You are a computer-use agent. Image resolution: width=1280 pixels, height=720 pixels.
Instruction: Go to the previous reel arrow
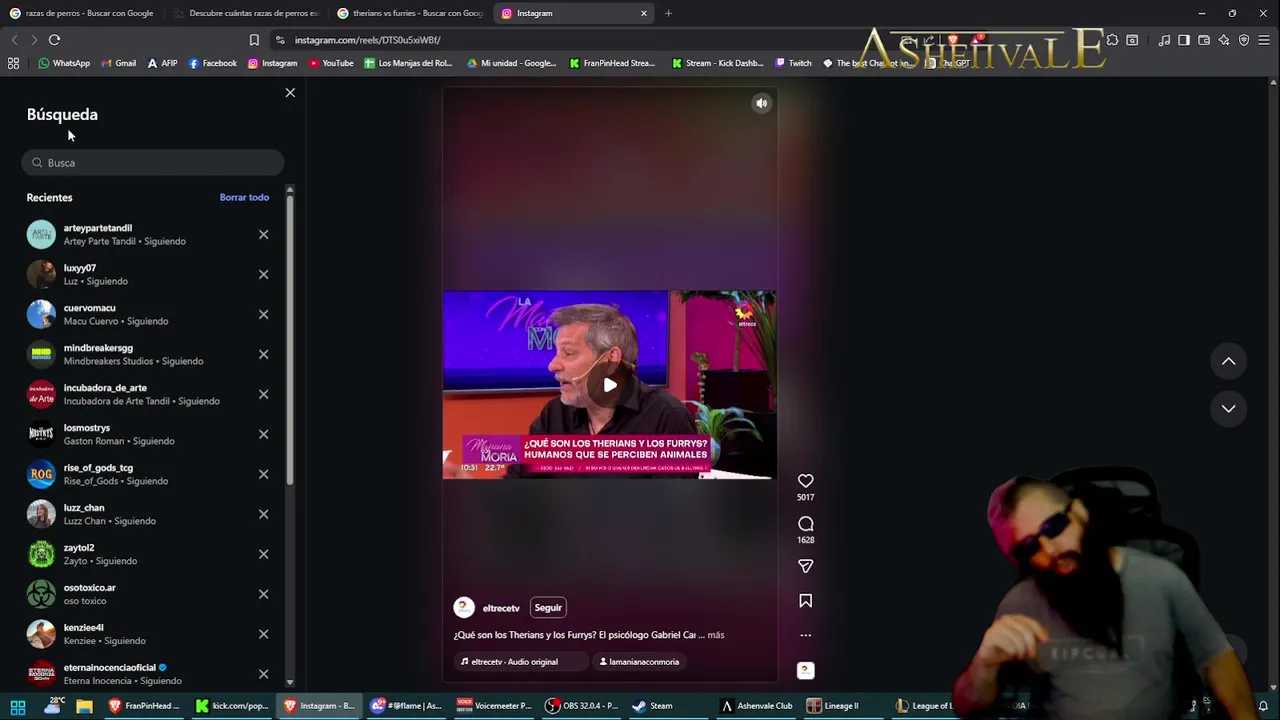pos(1229,361)
